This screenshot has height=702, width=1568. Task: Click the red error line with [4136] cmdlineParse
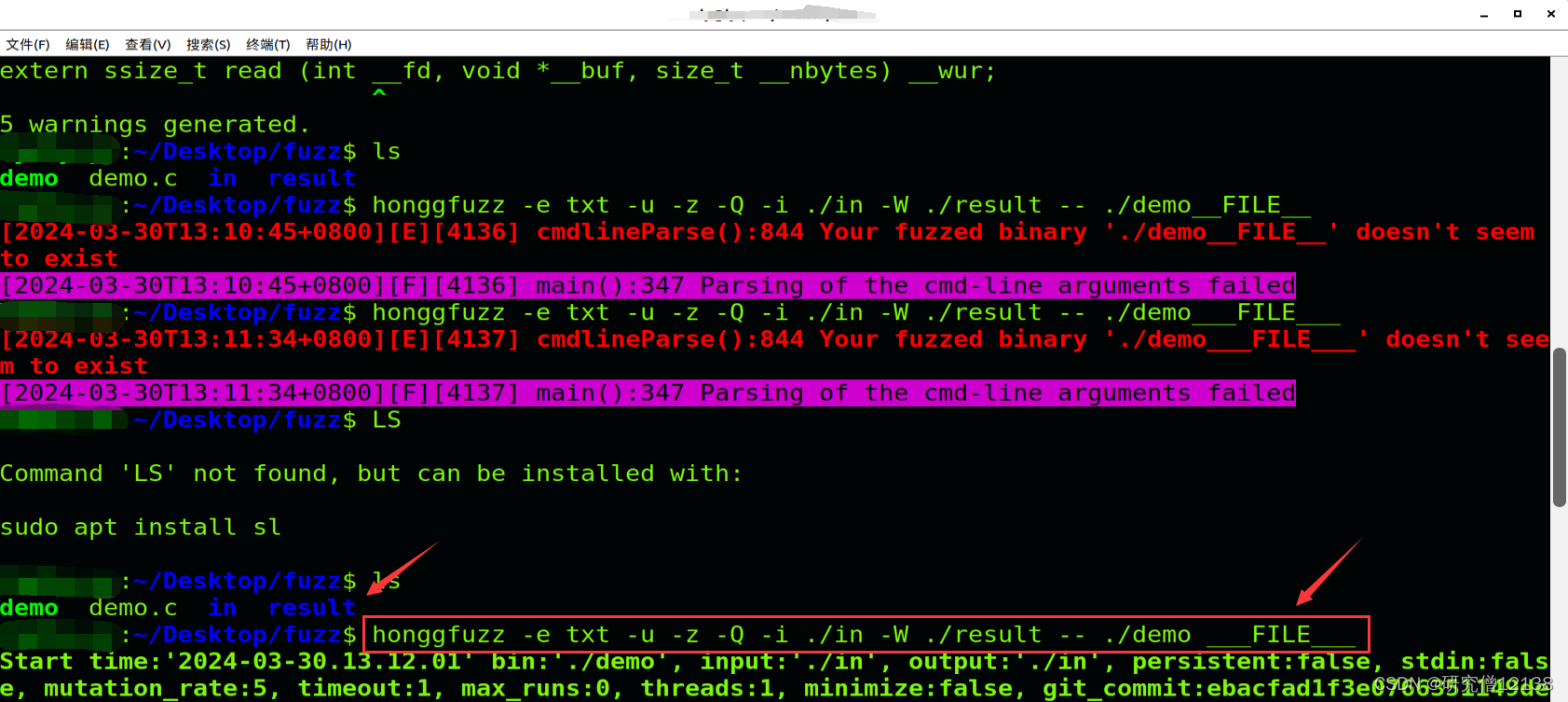pos(768,232)
